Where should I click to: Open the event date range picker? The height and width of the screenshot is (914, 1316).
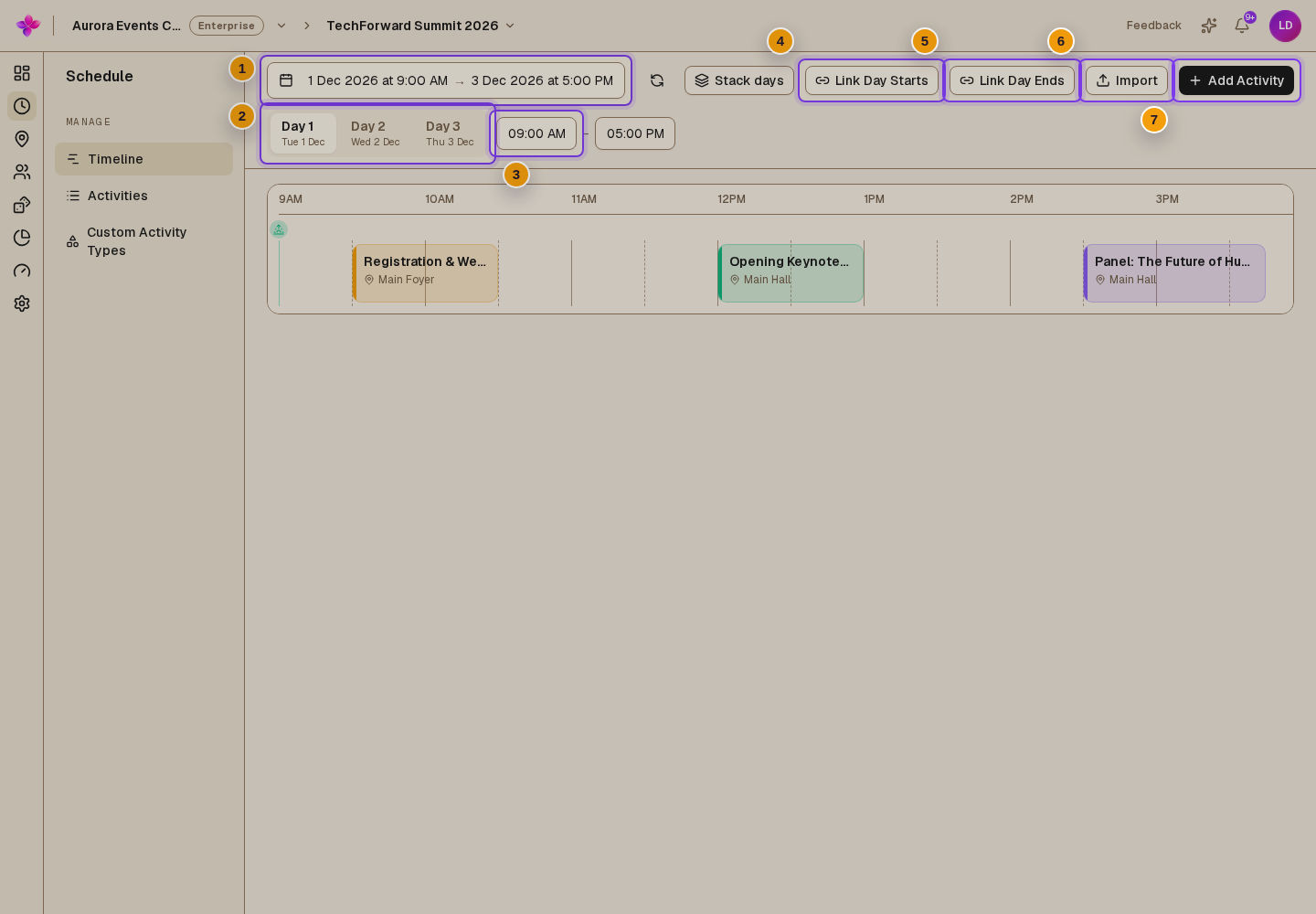pos(446,80)
